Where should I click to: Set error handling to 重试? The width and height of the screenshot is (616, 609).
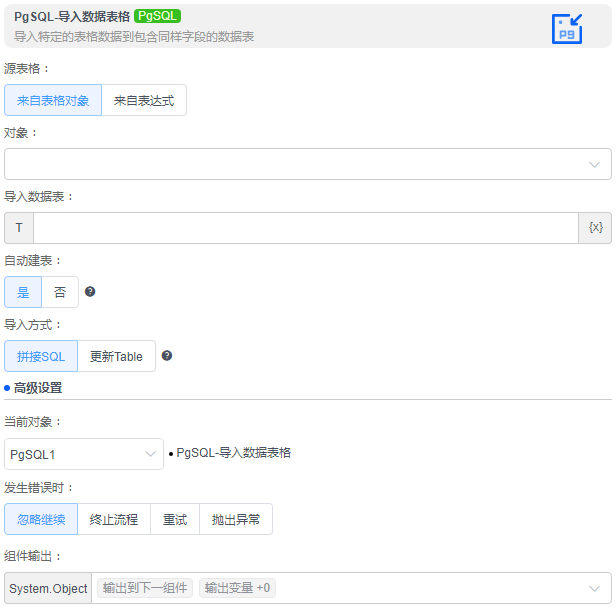[175, 519]
